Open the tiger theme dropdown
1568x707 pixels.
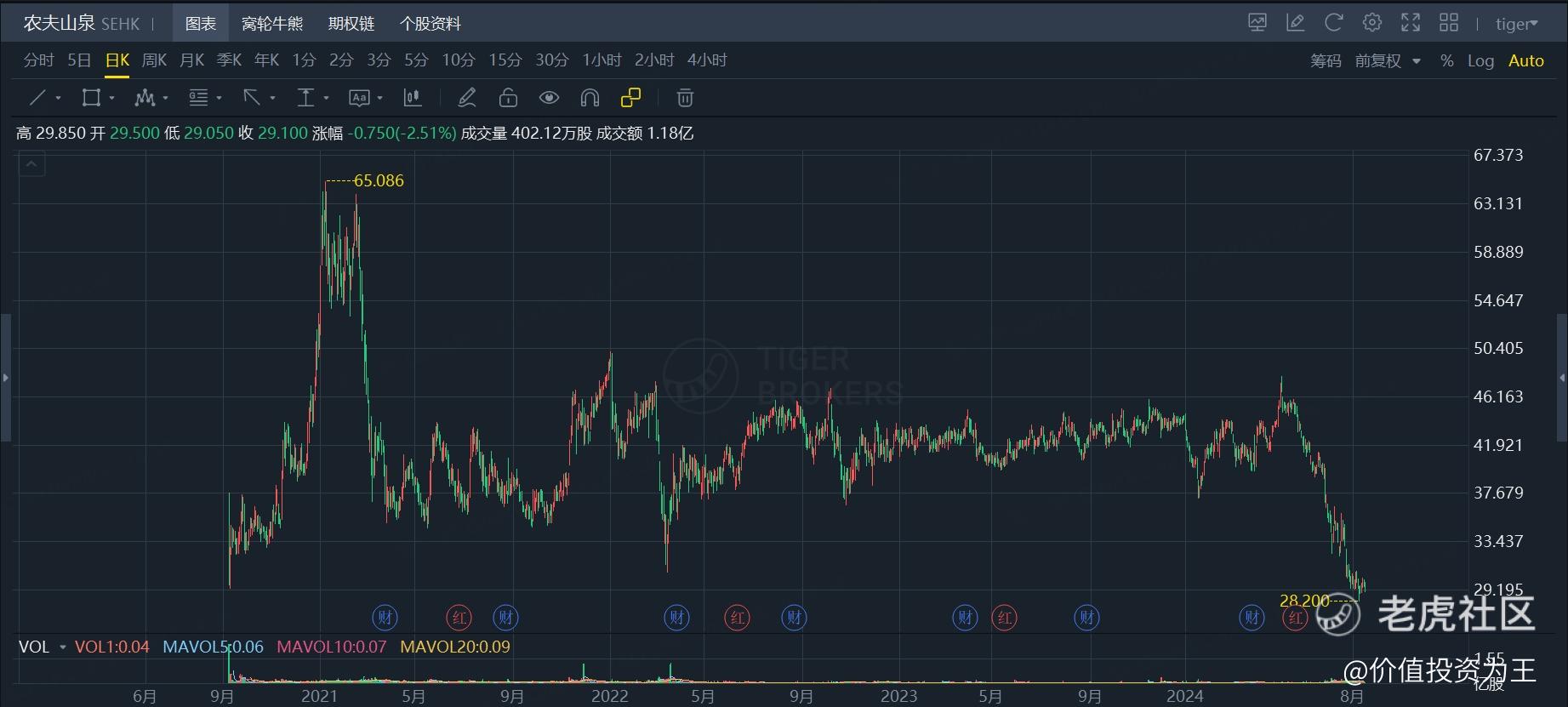[x=1517, y=24]
